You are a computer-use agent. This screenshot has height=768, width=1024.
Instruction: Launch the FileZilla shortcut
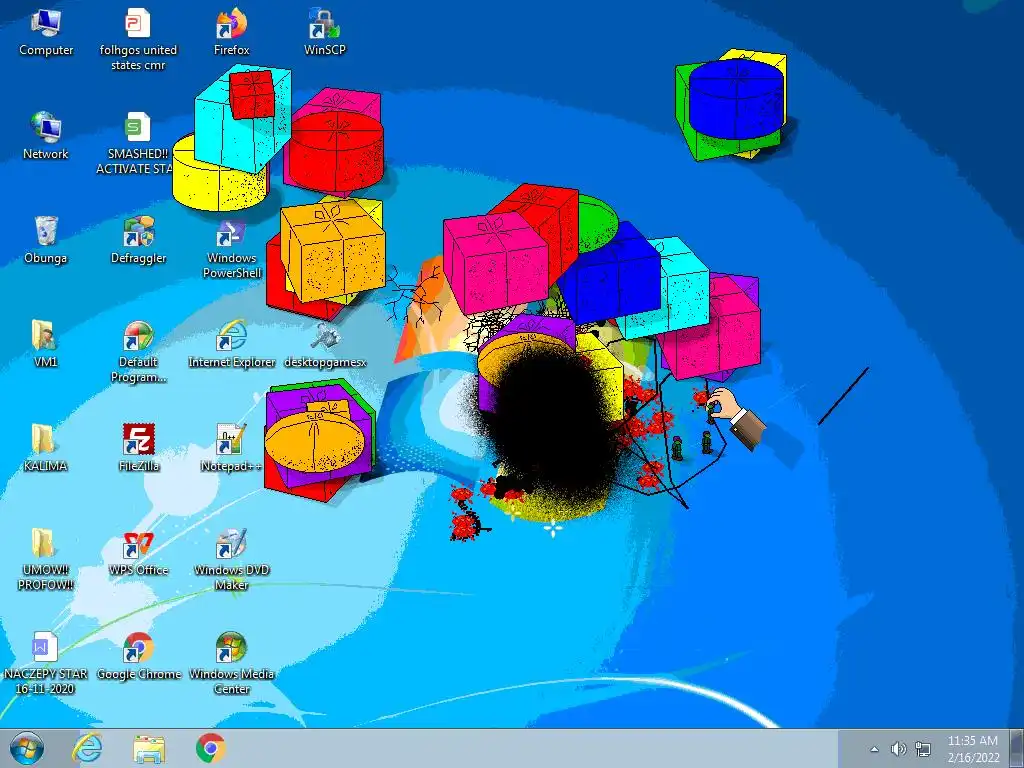138,448
